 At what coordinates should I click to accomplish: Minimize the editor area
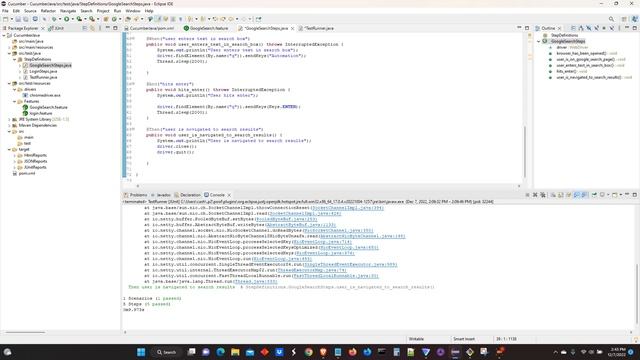click(519, 28)
